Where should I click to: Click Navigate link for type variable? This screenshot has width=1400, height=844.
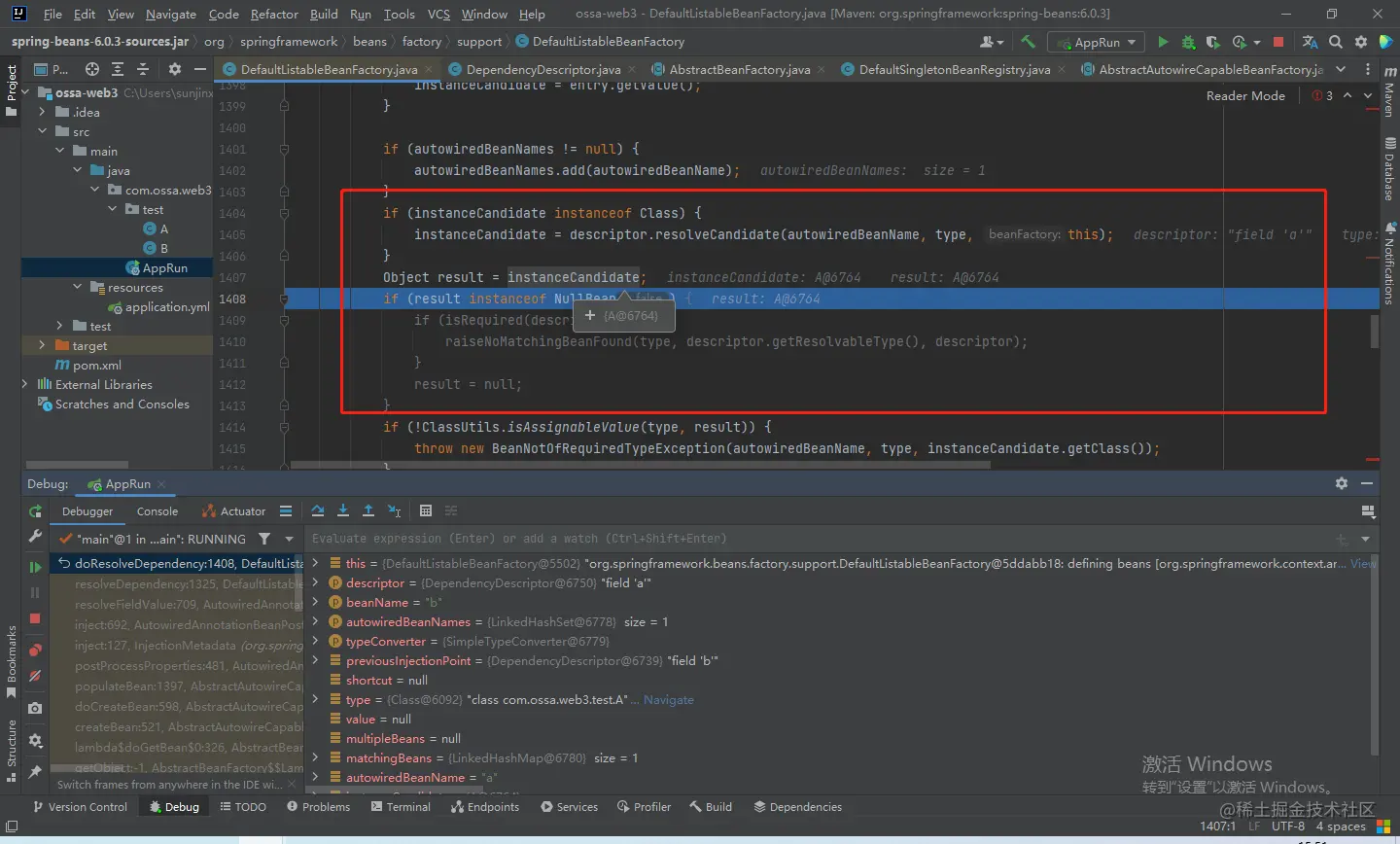pos(669,699)
